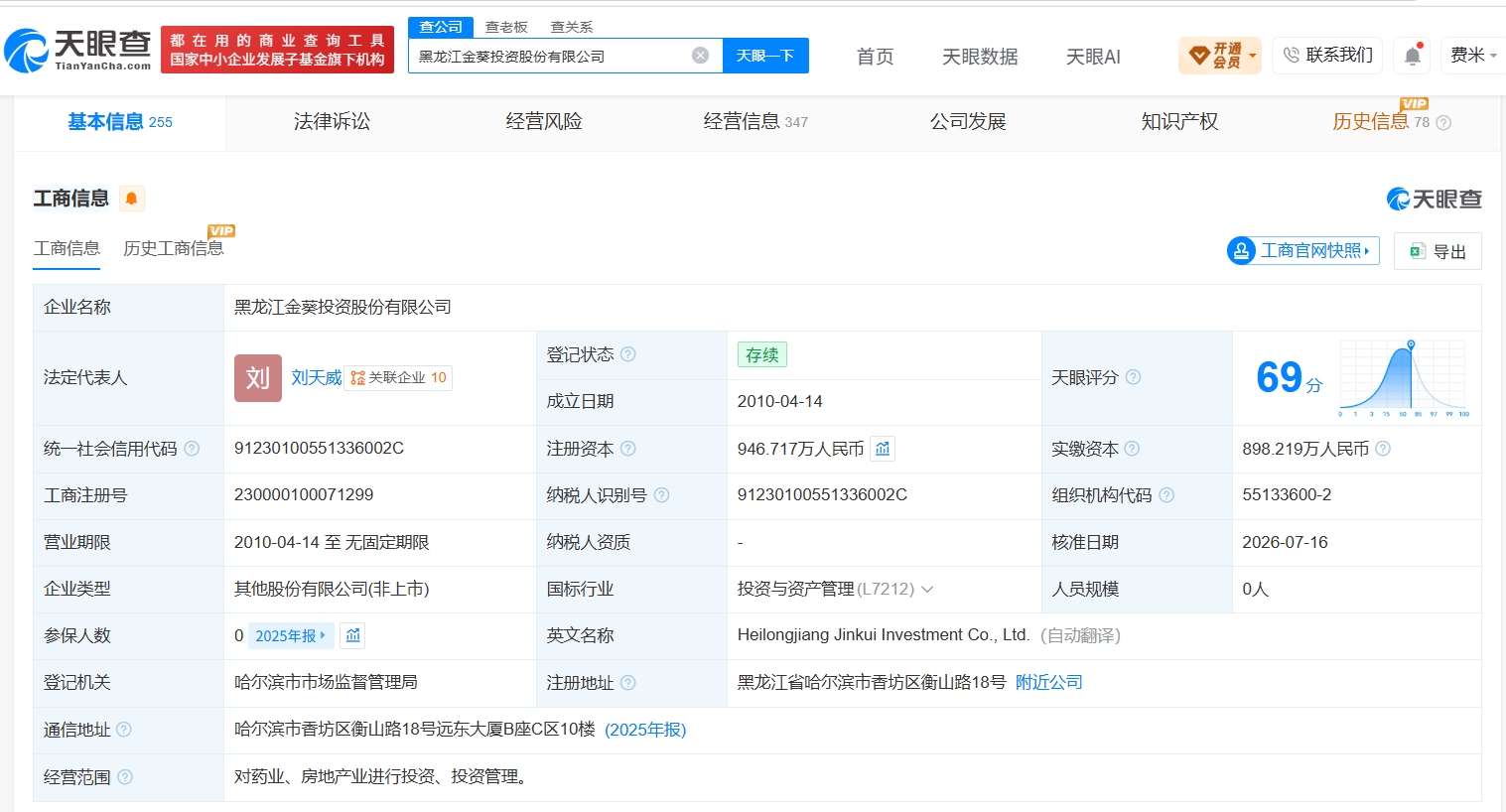Click the help icon beside 历史信息 tab
This screenshot has height=812, width=1506.
pyautogui.click(x=1443, y=123)
